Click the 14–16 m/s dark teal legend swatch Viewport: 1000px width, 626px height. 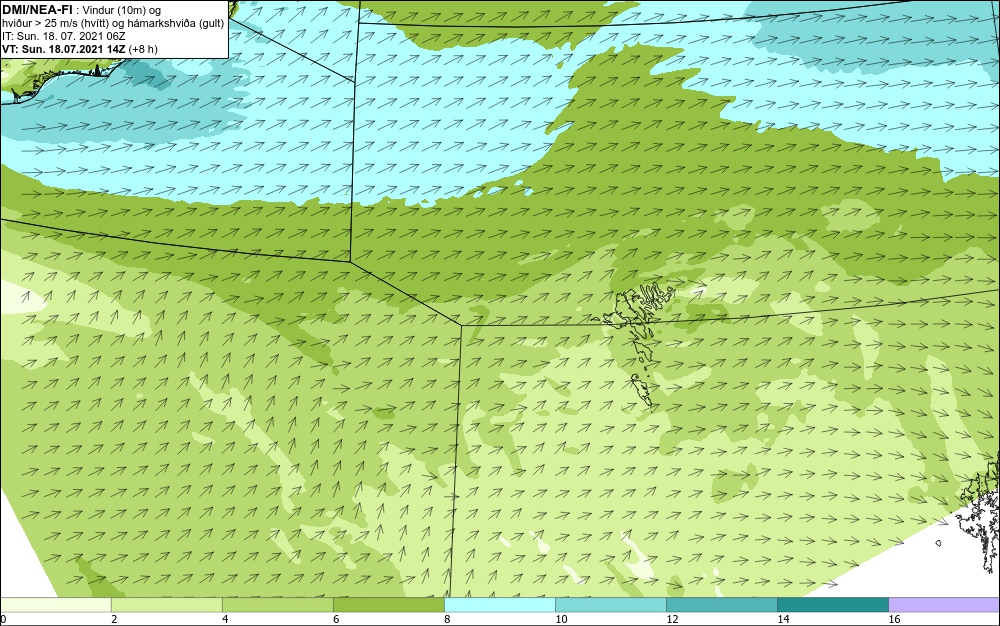point(832,605)
